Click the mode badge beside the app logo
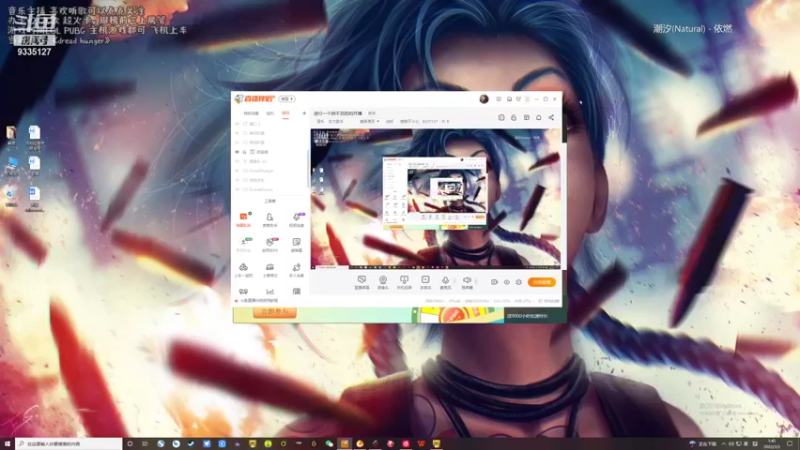This screenshot has height=450, width=800. coord(287,99)
